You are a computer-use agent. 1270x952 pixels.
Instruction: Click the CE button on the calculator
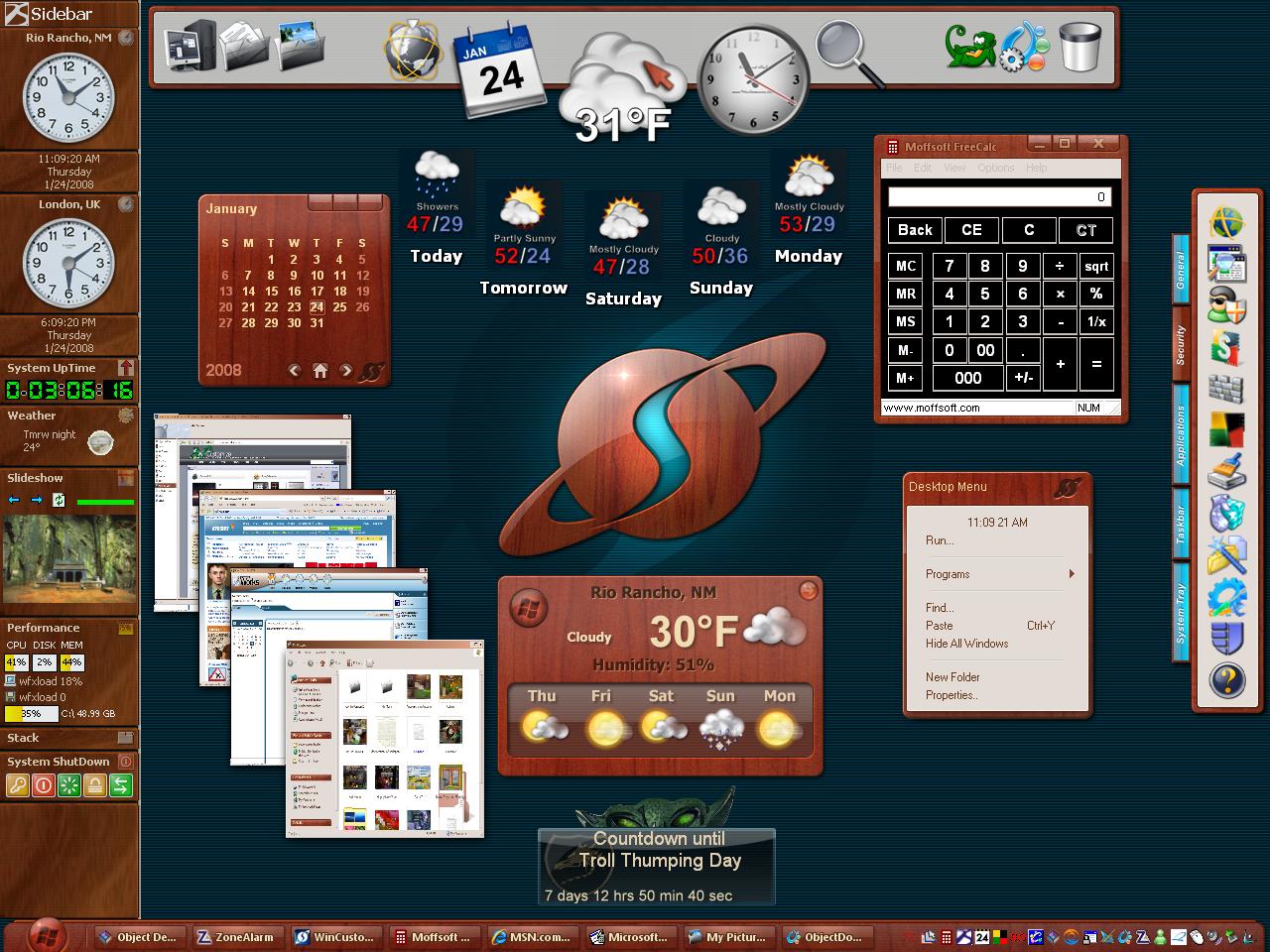pyautogui.click(x=971, y=230)
